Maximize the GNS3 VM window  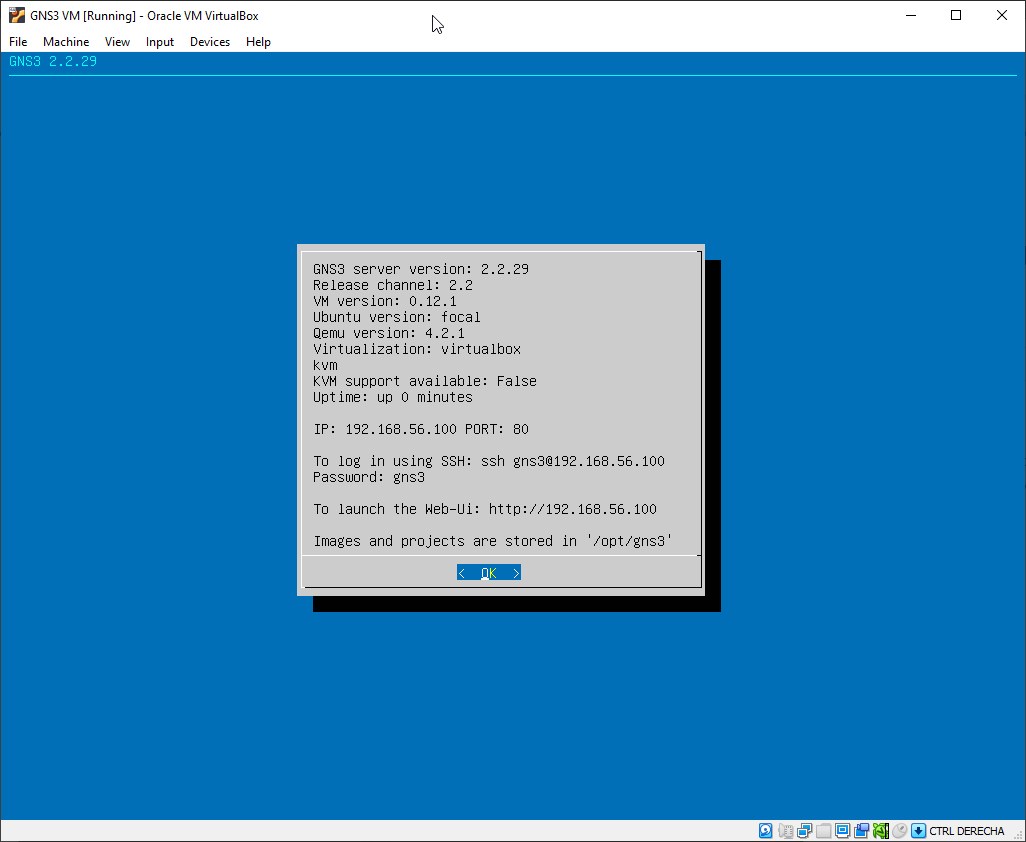(x=956, y=15)
